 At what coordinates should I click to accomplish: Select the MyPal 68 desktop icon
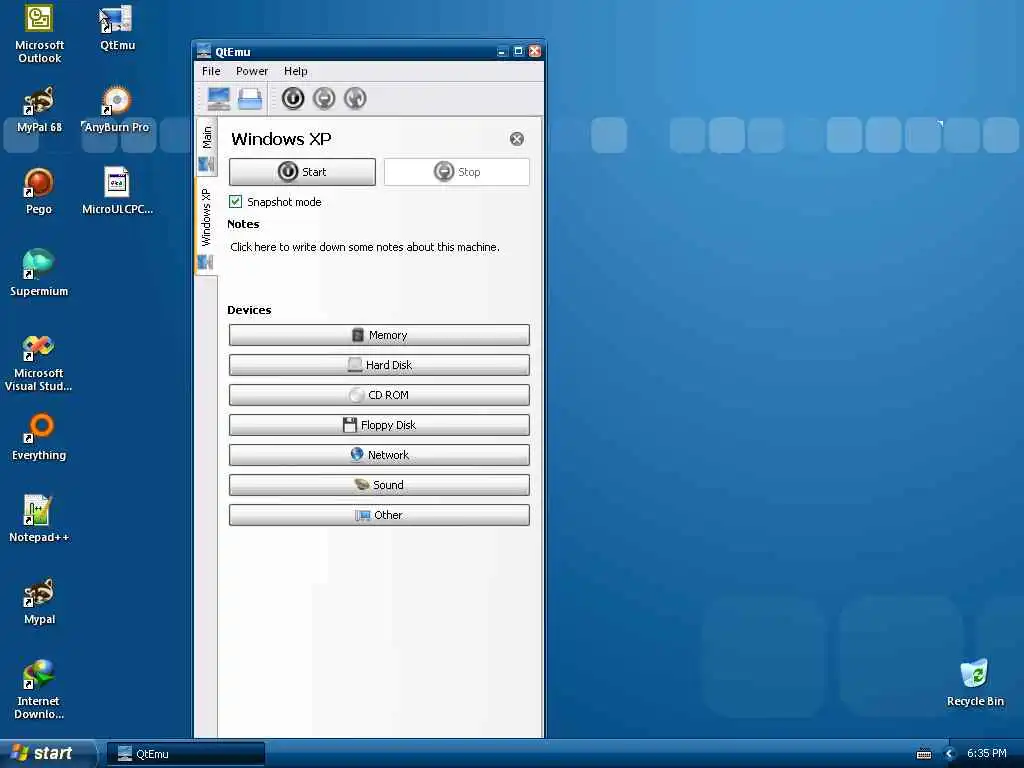click(39, 110)
